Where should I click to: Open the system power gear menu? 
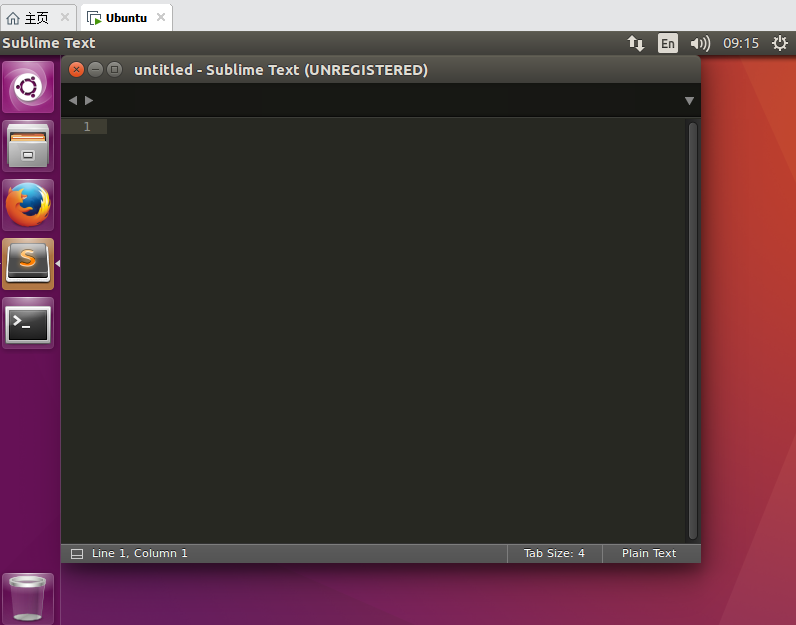tap(780, 43)
